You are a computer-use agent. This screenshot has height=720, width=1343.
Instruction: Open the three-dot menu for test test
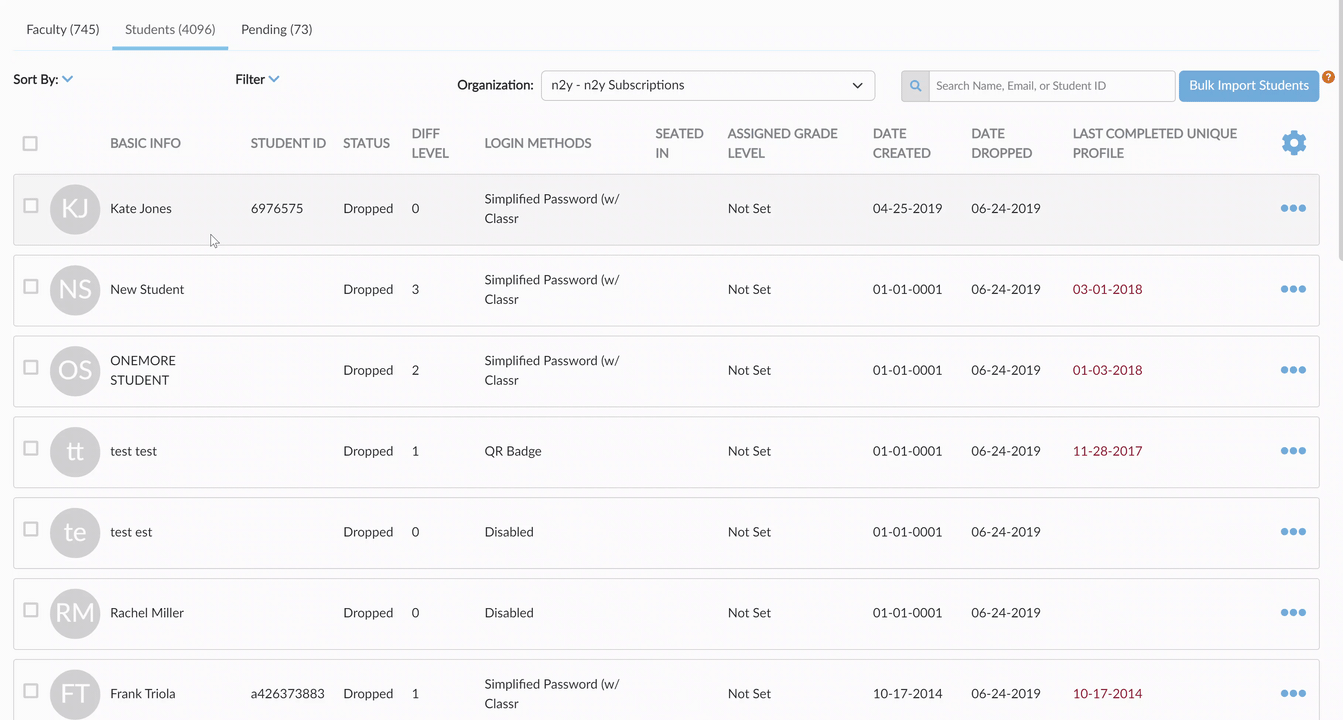click(x=1293, y=451)
